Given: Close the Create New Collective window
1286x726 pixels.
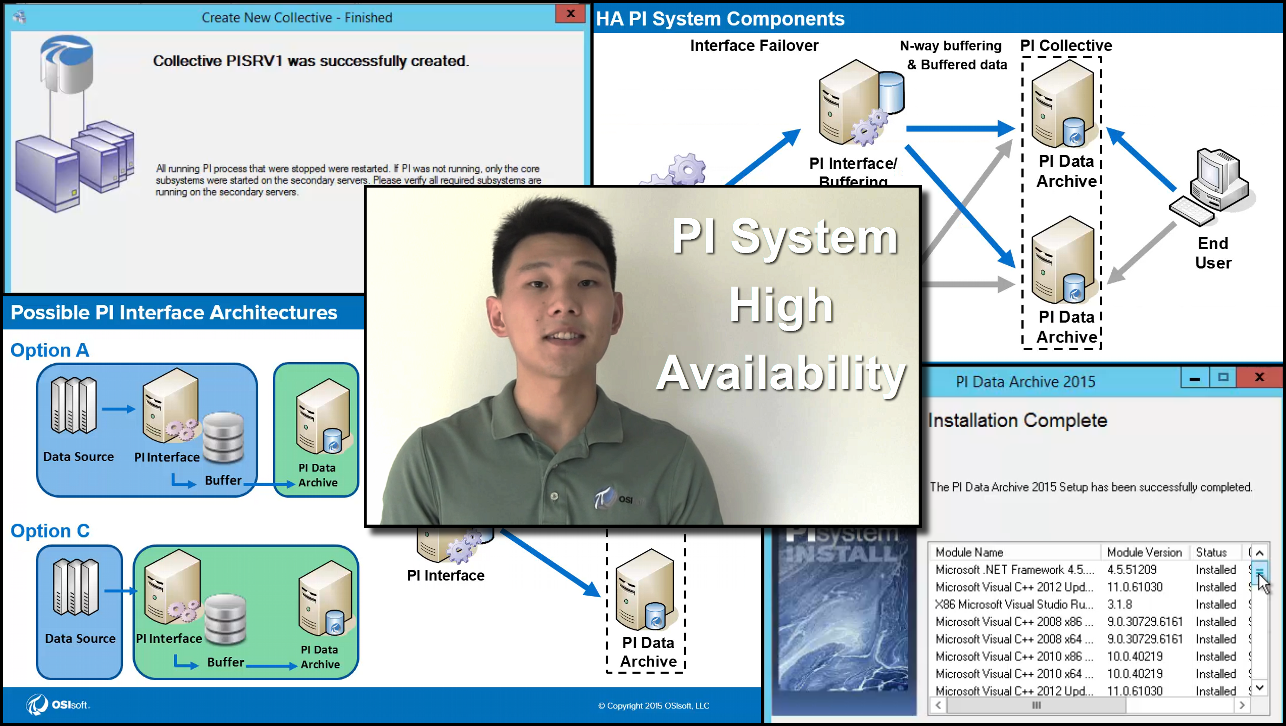Looking at the screenshot, I should tap(570, 14).
